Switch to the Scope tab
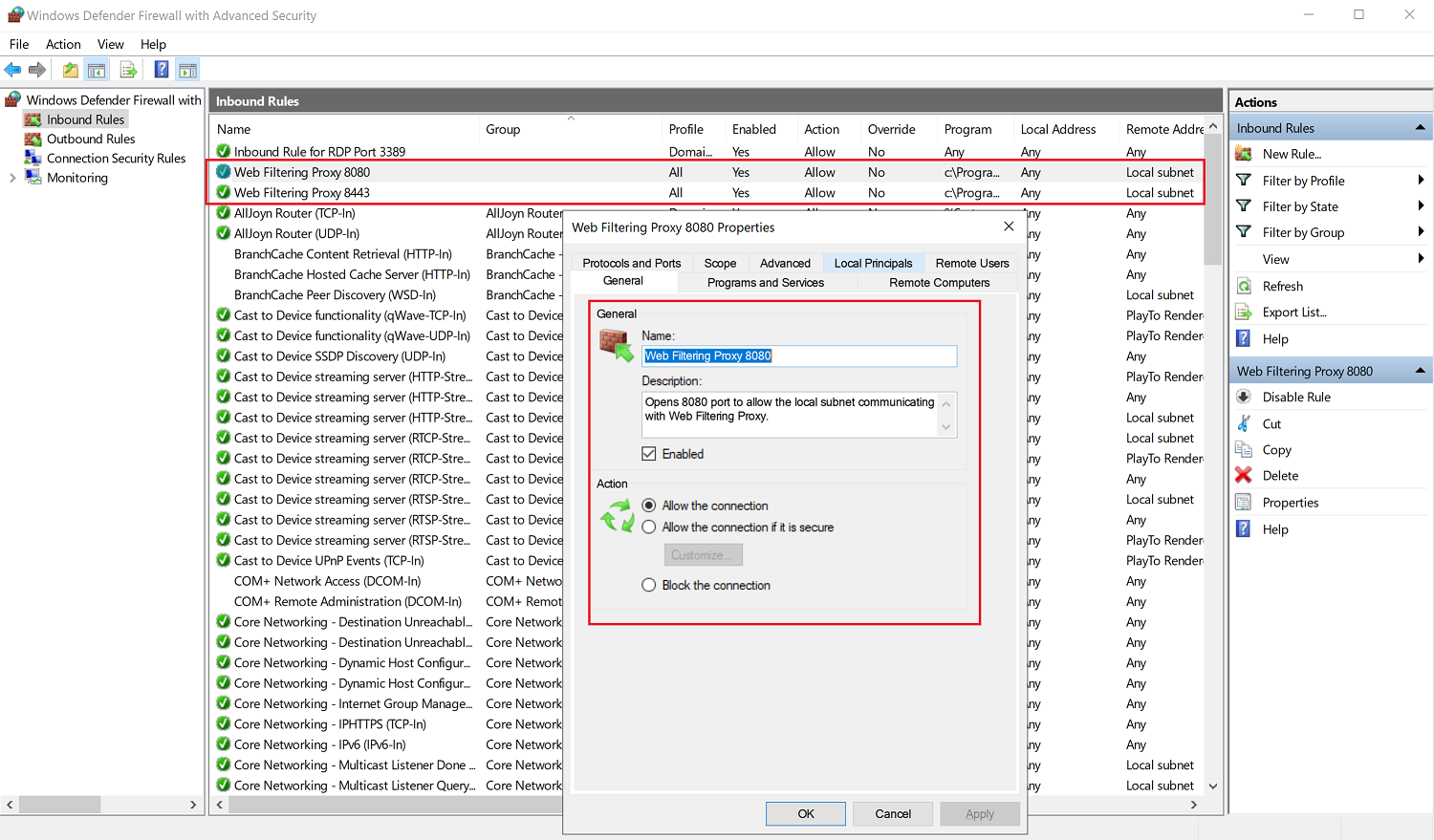Screen dimensions: 1434x840 [720, 263]
